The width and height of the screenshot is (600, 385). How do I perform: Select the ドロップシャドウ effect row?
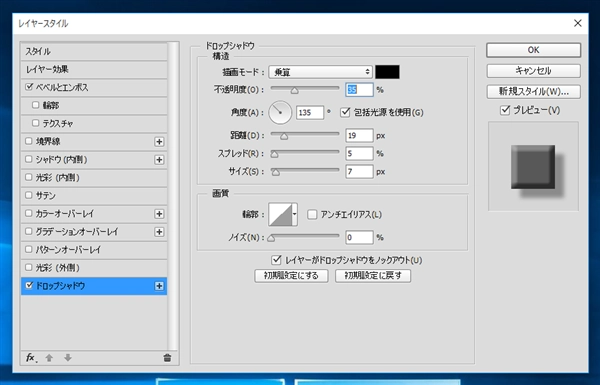coord(94,286)
